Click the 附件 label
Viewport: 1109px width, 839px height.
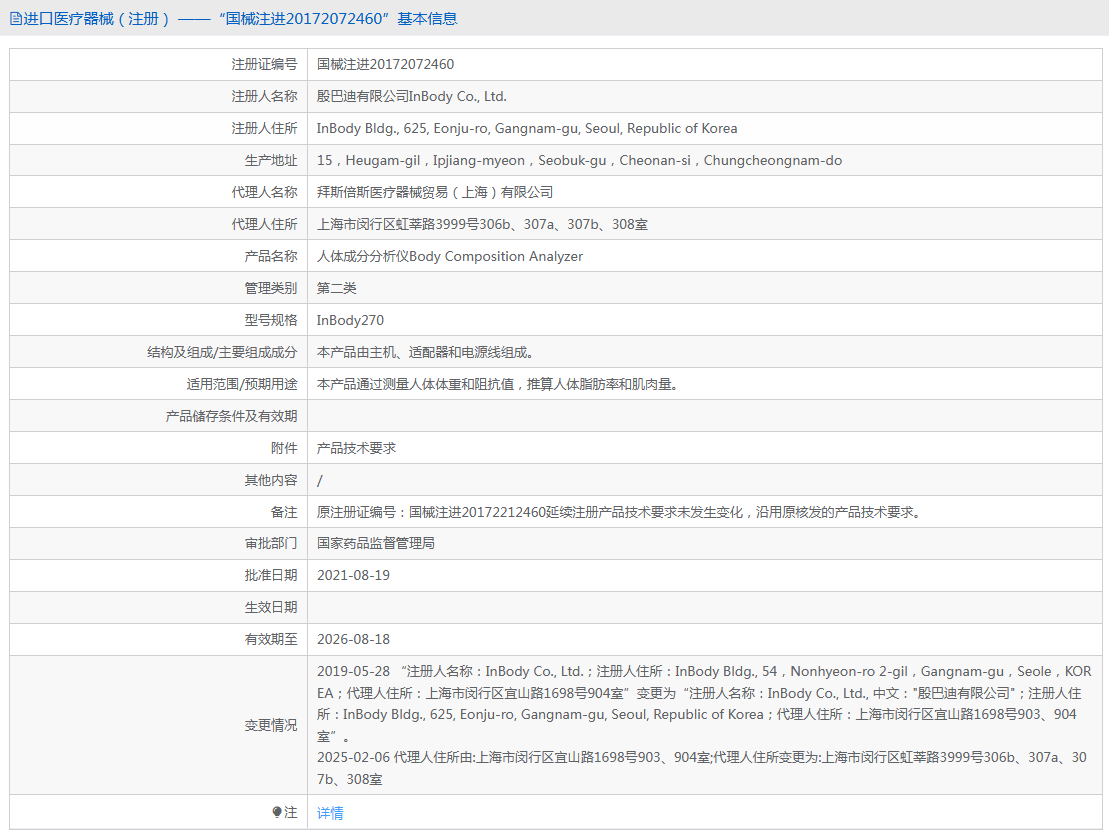(284, 449)
